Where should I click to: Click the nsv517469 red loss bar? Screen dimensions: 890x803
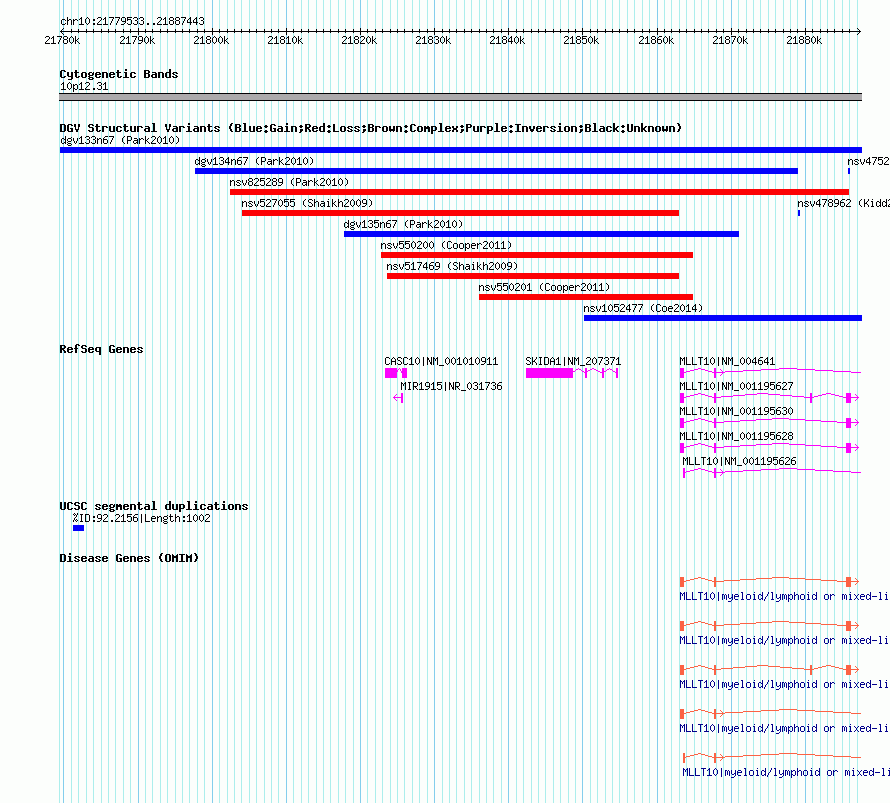(x=533, y=276)
